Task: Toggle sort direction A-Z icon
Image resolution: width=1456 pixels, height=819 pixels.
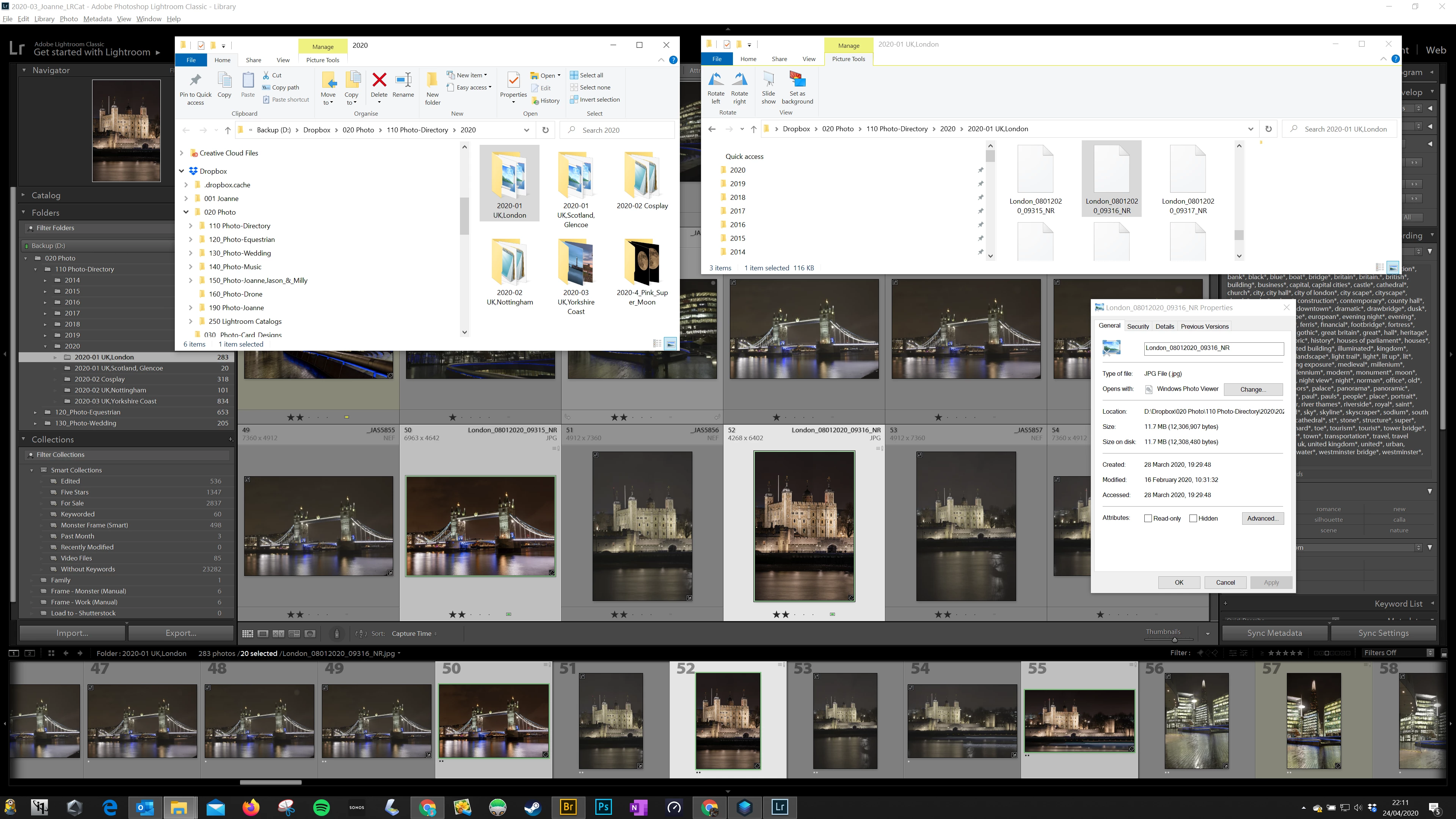Action: click(361, 634)
